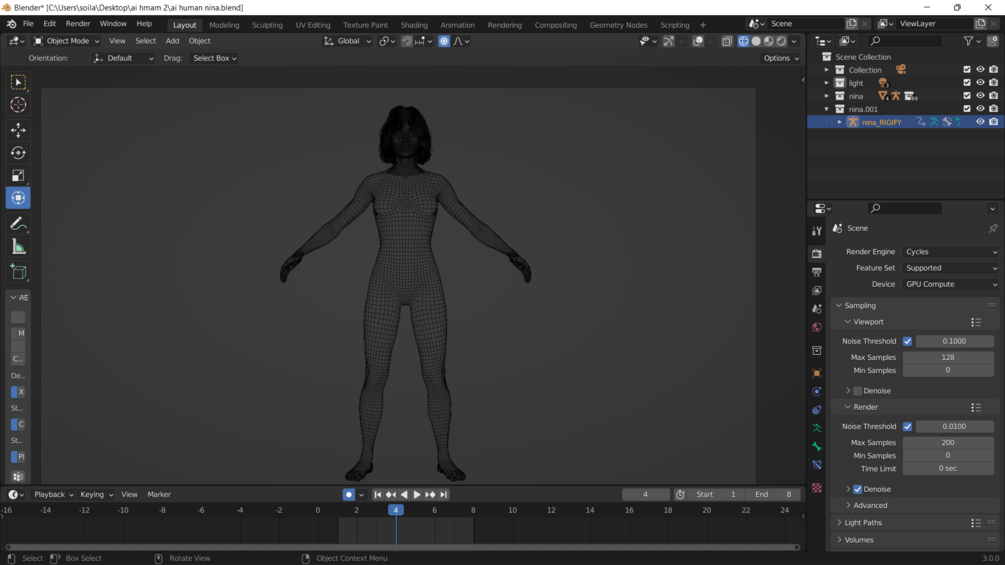Select the Rotate tool
The width and height of the screenshot is (1005, 565).
click(18, 153)
